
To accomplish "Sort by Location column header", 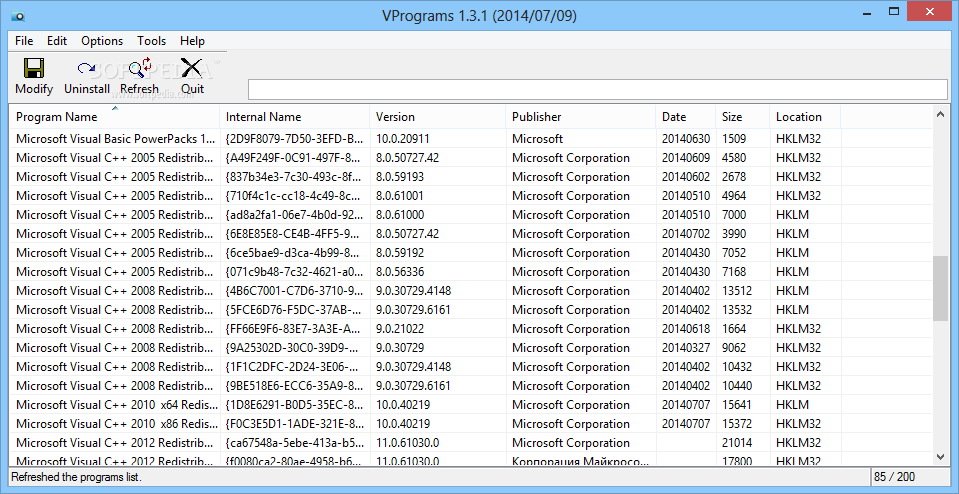I will pyautogui.click(x=805, y=117).
